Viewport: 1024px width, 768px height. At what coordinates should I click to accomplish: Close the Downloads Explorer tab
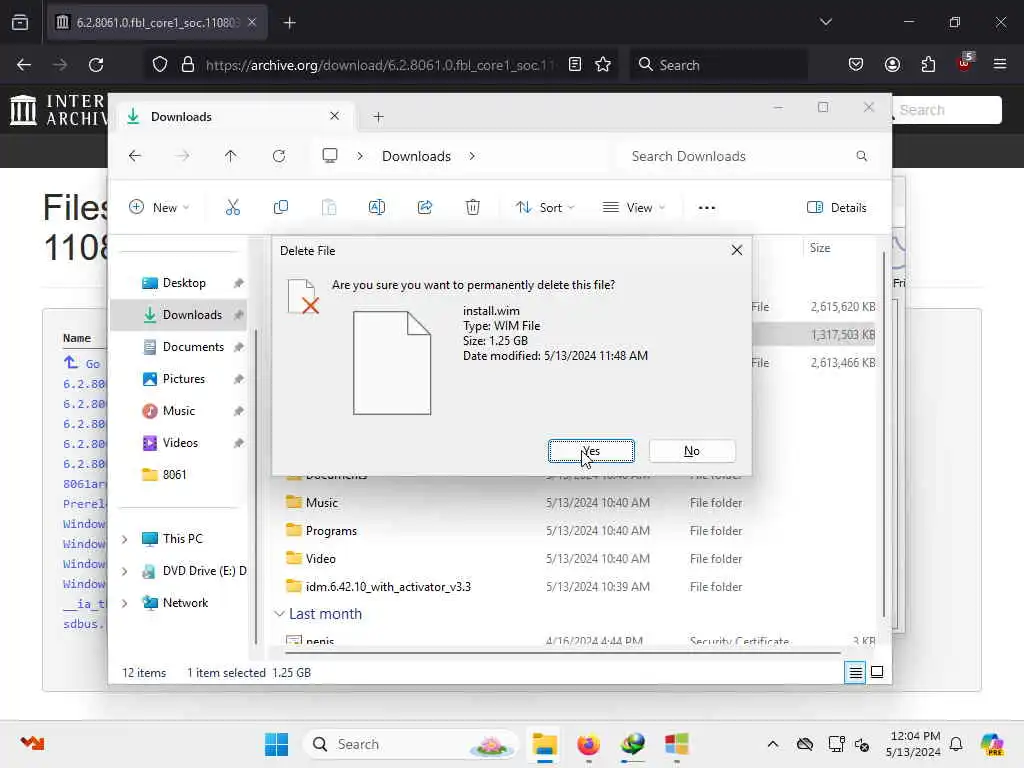334,116
